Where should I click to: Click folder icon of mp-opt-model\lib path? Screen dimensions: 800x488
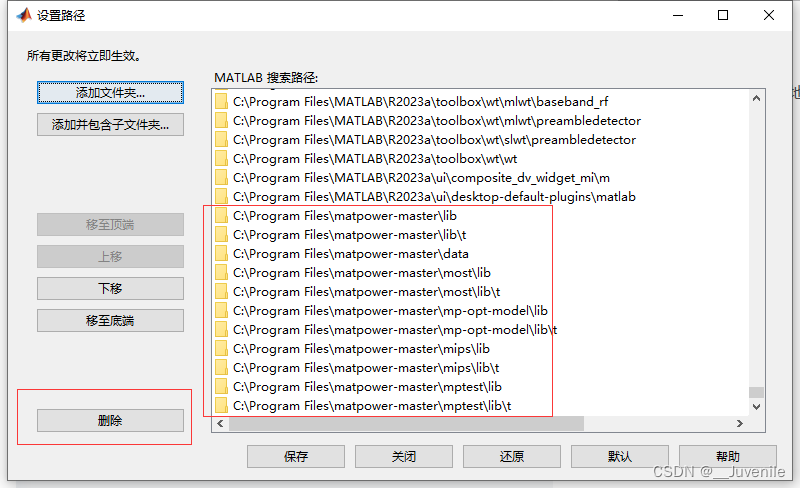221,310
